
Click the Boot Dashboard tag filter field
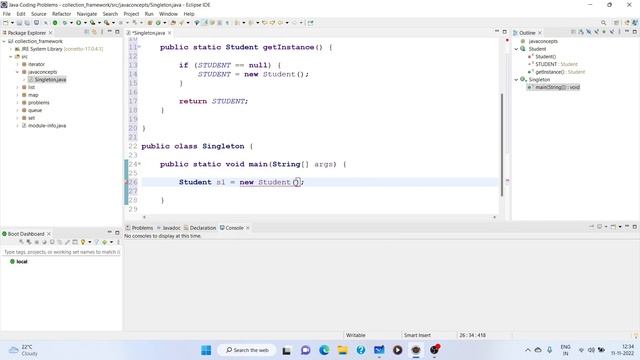coord(61,252)
